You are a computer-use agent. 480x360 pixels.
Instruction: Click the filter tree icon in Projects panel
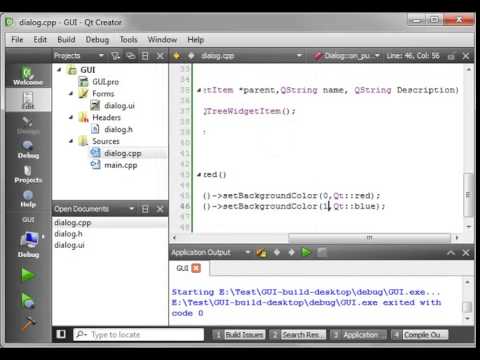coord(115,56)
